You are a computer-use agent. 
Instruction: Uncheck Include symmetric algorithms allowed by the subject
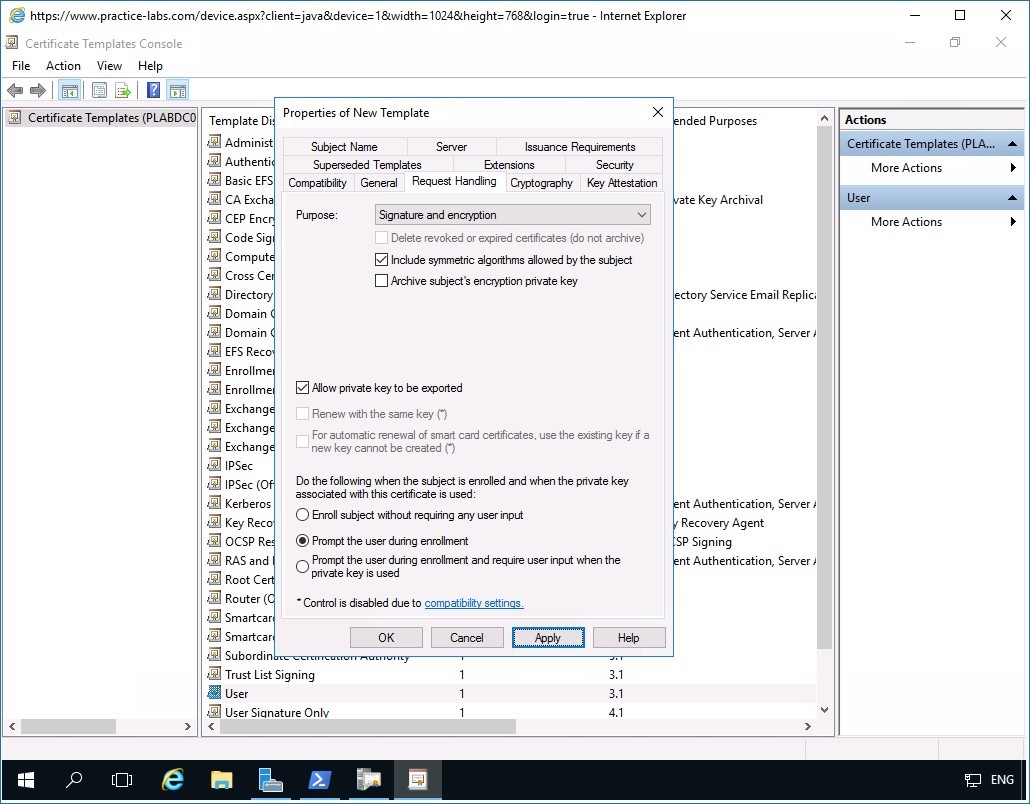coord(381,259)
